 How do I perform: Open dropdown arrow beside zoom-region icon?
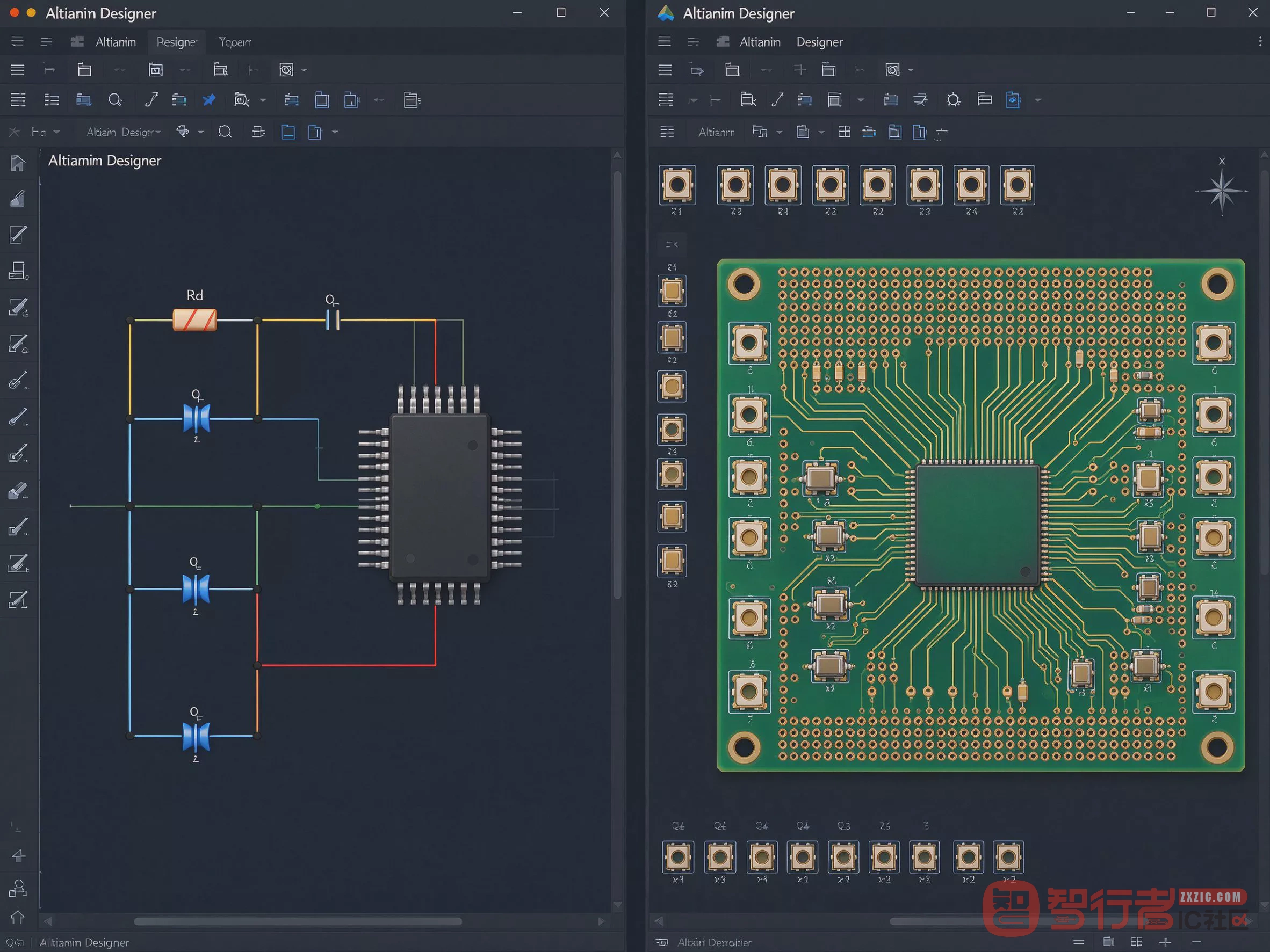(263, 100)
